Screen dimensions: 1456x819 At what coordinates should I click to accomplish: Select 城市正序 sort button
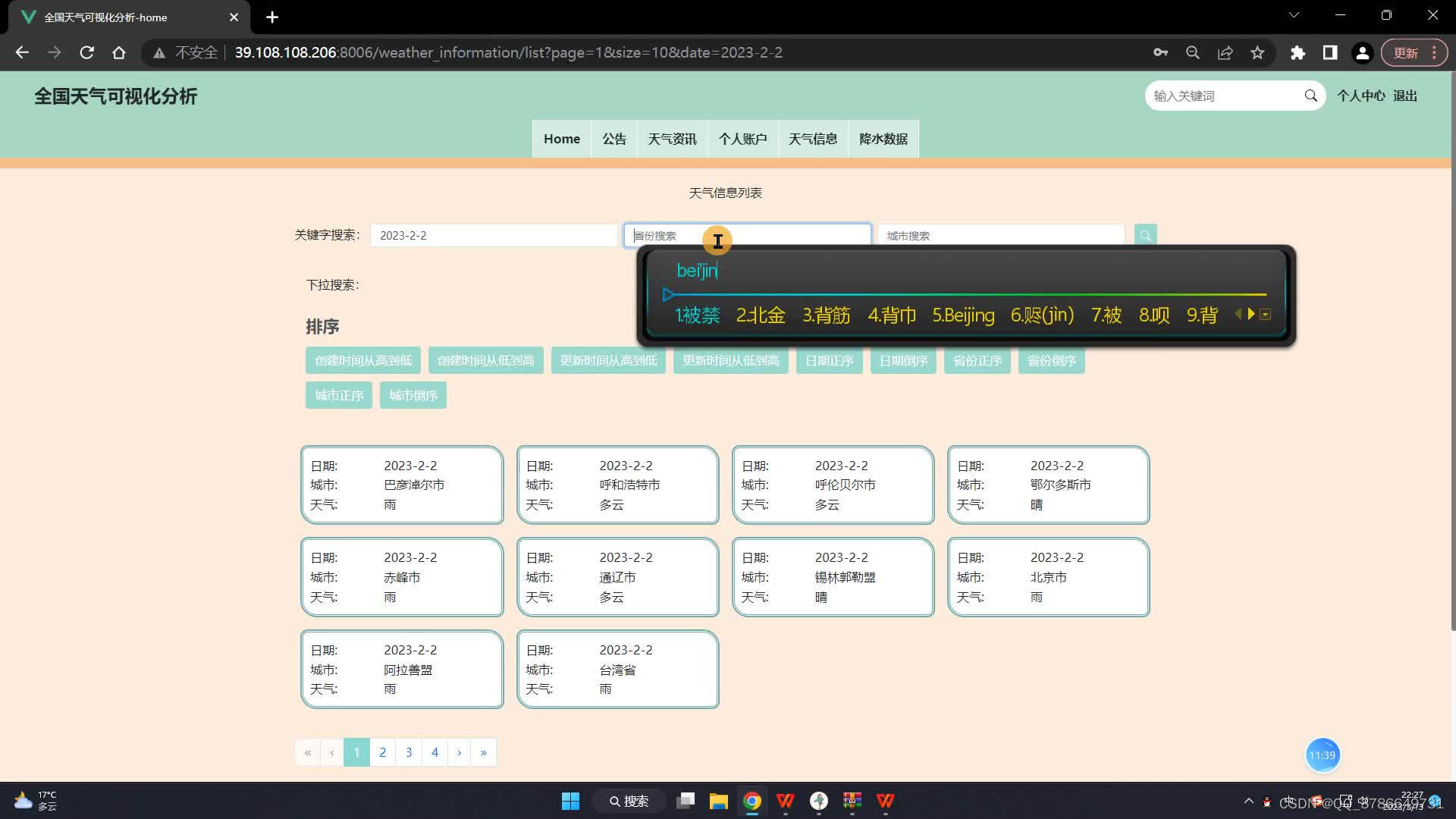[339, 394]
